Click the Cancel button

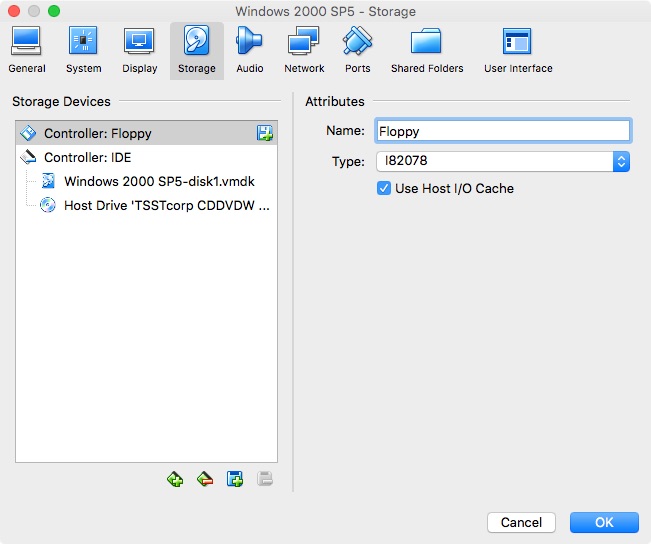(x=521, y=522)
